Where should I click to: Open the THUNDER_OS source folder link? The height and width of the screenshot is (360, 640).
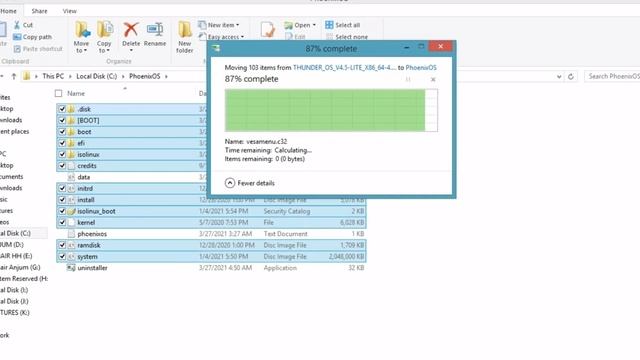pos(344,68)
